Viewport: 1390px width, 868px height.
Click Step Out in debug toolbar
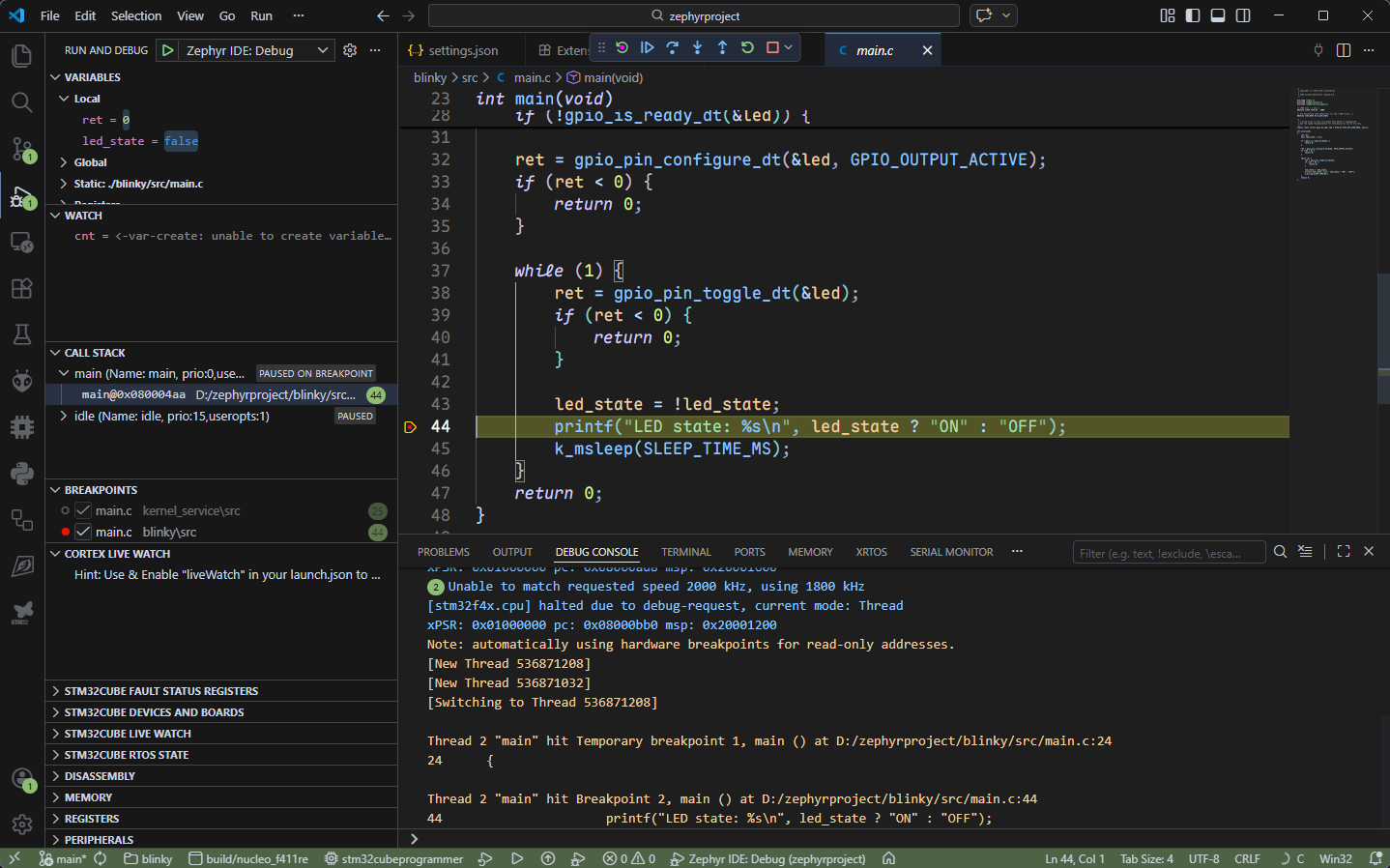point(722,47)
